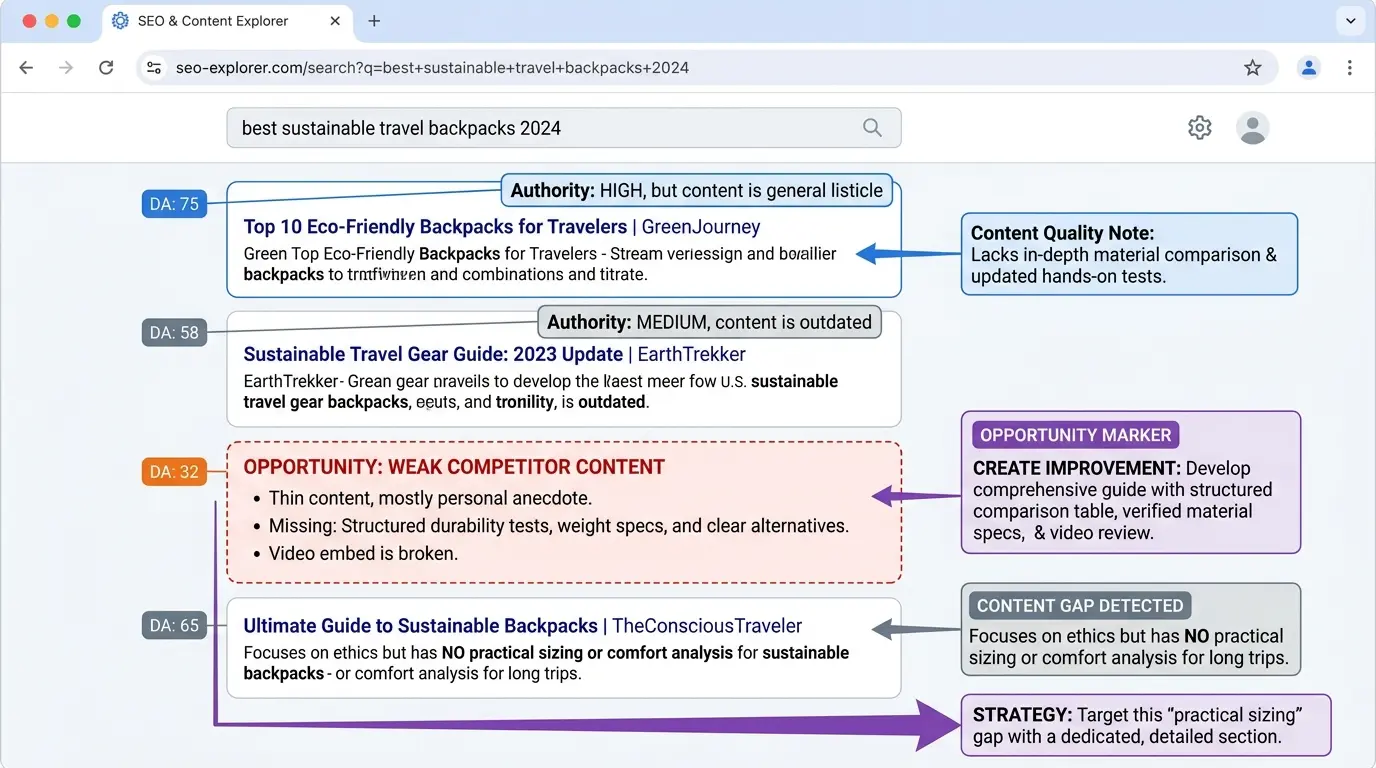The width and height of the screenshot is (1376, 768).
Task: Open Sustainable Travel Gear Guide: 2023 Update result
Action: point(495,354)
